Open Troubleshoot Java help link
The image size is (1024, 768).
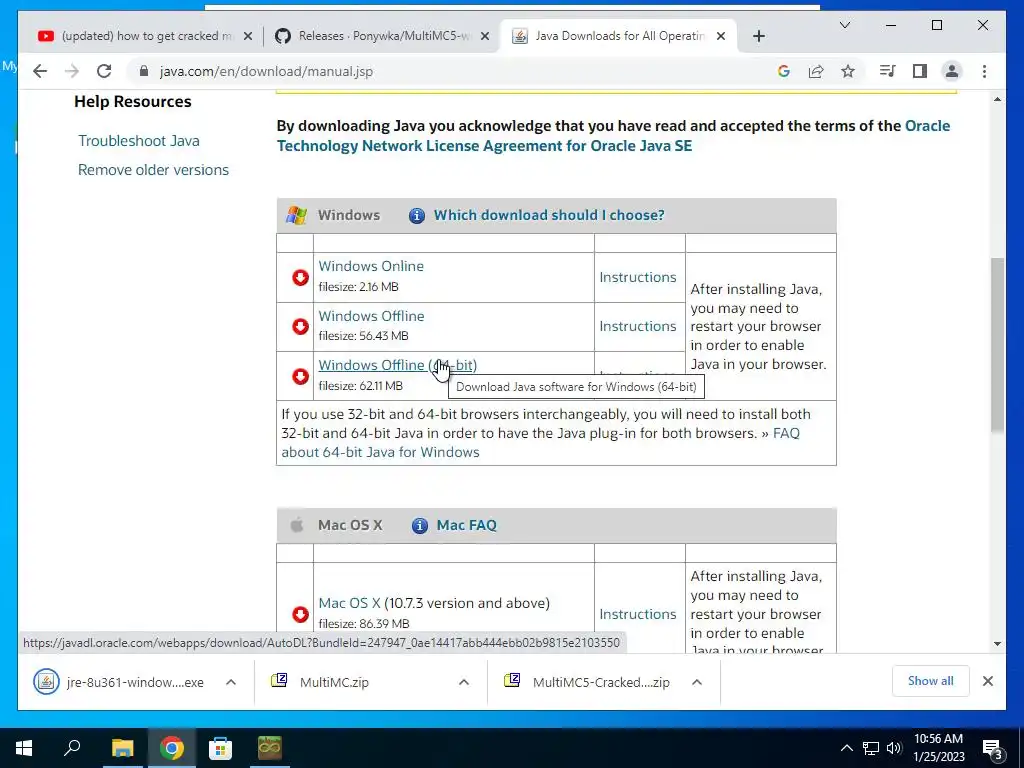tap(139, 140)
